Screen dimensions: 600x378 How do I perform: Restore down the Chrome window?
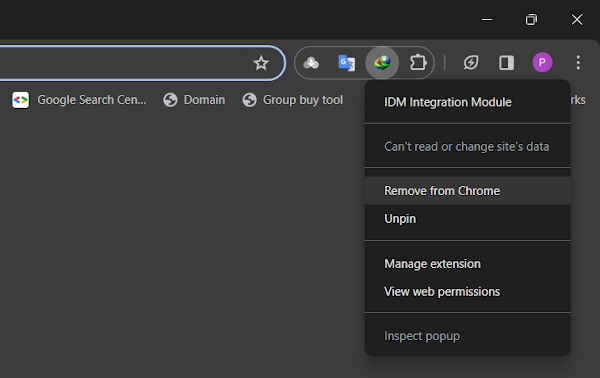531,20
